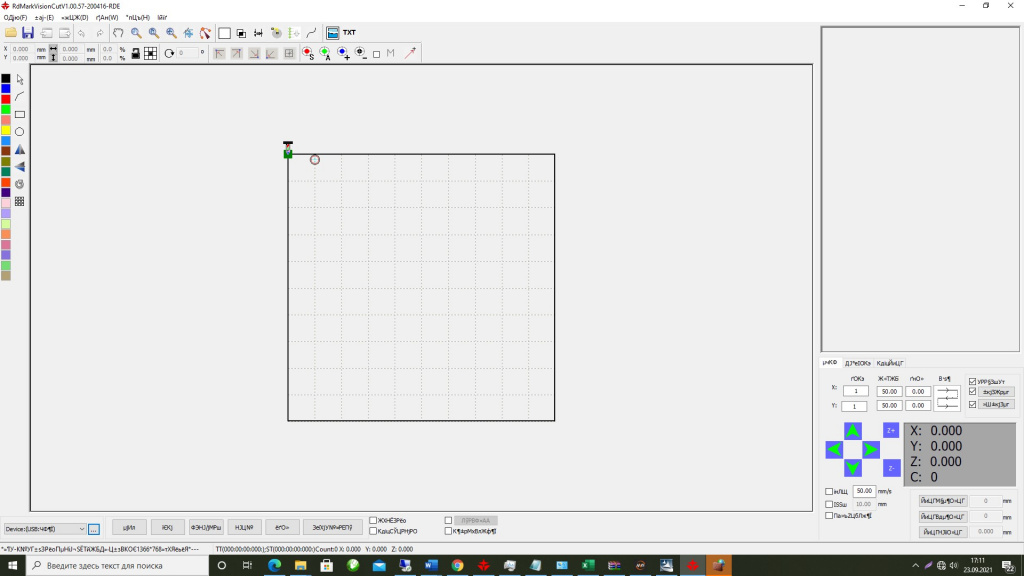1024x576 pixels.
Task: Open the (H) menu in menu bar
Action: tap(138, 18)
